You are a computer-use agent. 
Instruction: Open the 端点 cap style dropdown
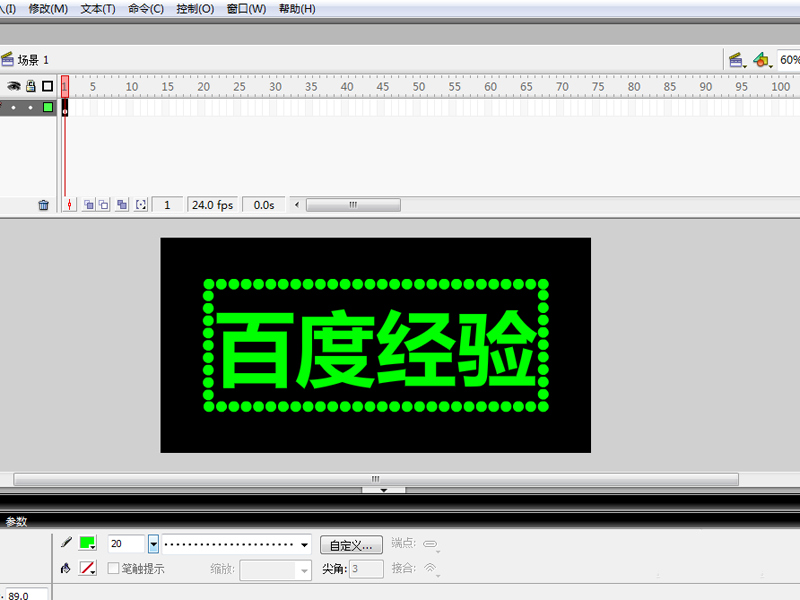[431, 544]
